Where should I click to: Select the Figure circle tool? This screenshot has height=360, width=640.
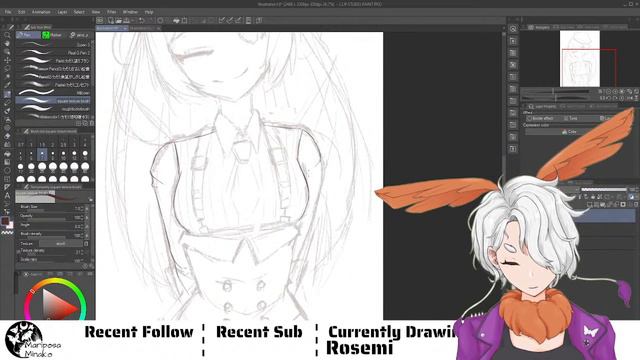point(7,170)
